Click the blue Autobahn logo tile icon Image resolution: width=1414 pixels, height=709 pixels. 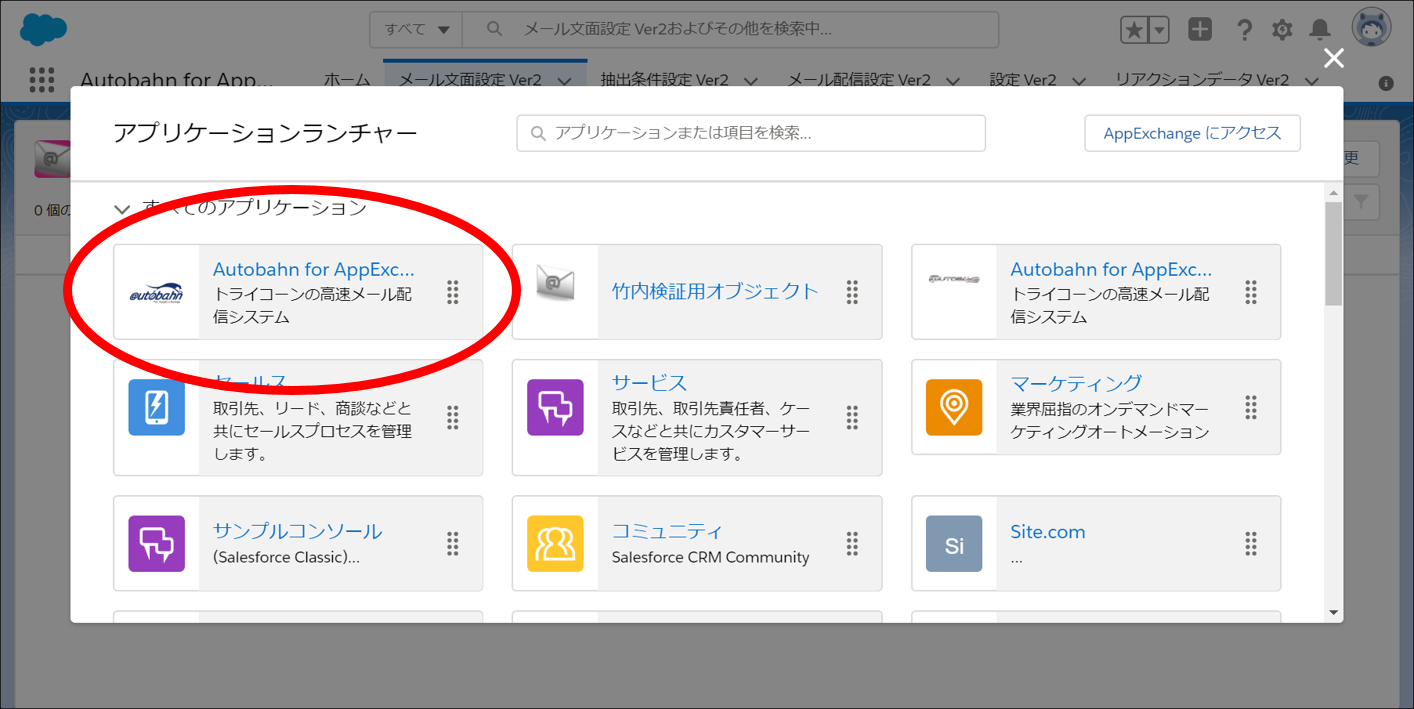[156, 292]
